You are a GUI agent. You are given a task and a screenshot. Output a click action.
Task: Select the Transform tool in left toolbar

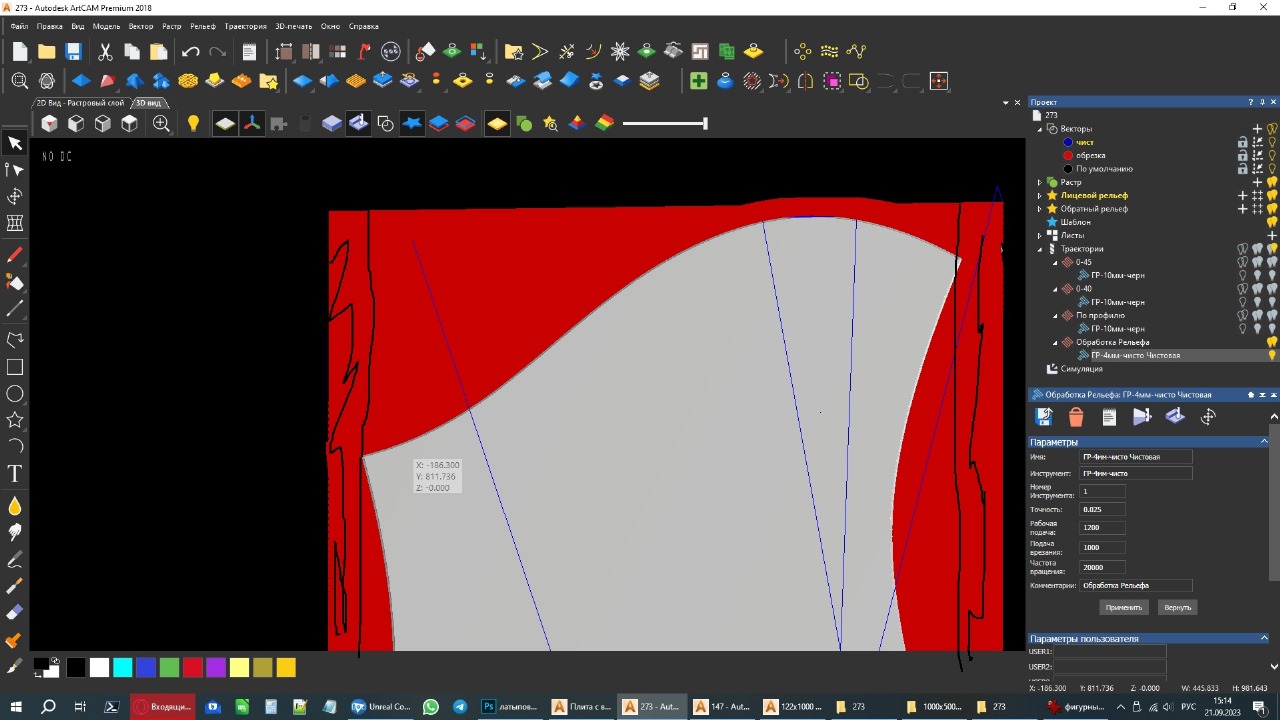15,197
